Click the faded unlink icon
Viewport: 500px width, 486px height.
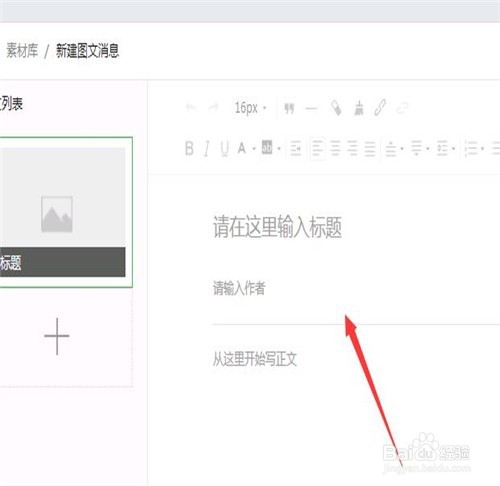coord(402,108)
